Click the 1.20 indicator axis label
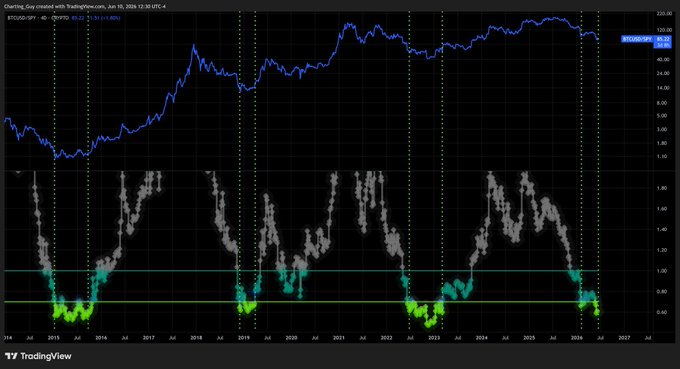 pyautogui.click(x=662, y=250)
